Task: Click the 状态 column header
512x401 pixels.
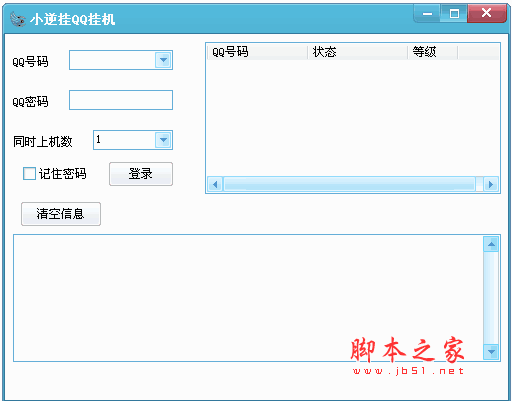Action: click(358, 52)
